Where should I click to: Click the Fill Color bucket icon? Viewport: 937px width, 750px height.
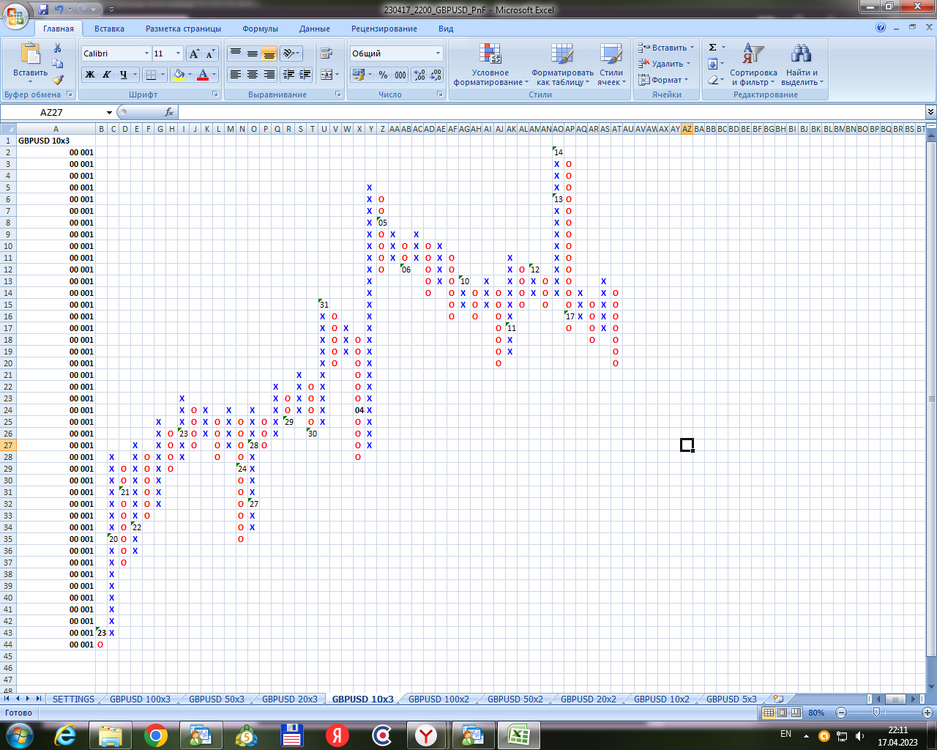[x=178, y=75]
